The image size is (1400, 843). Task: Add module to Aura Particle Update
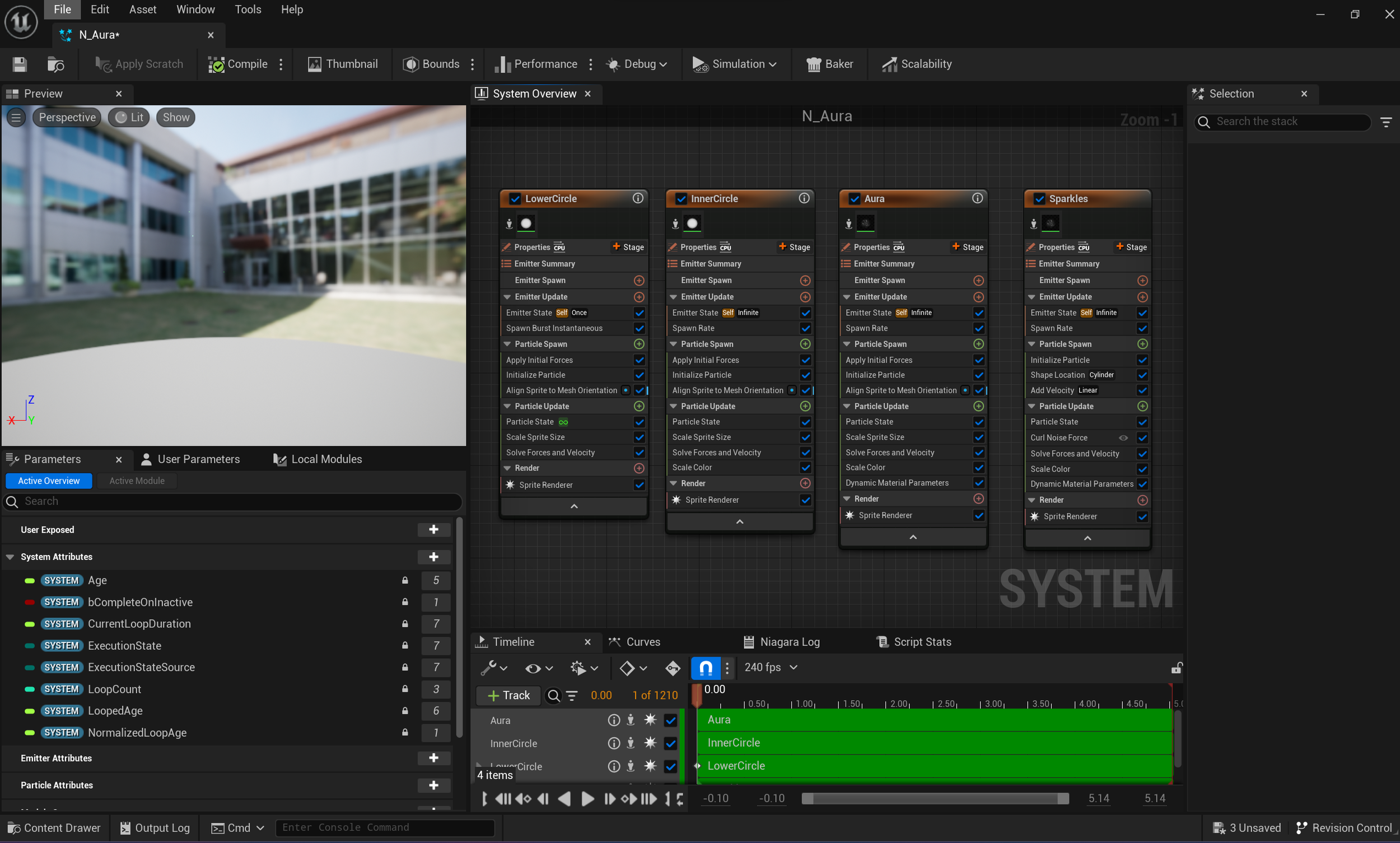coord(978,406)
